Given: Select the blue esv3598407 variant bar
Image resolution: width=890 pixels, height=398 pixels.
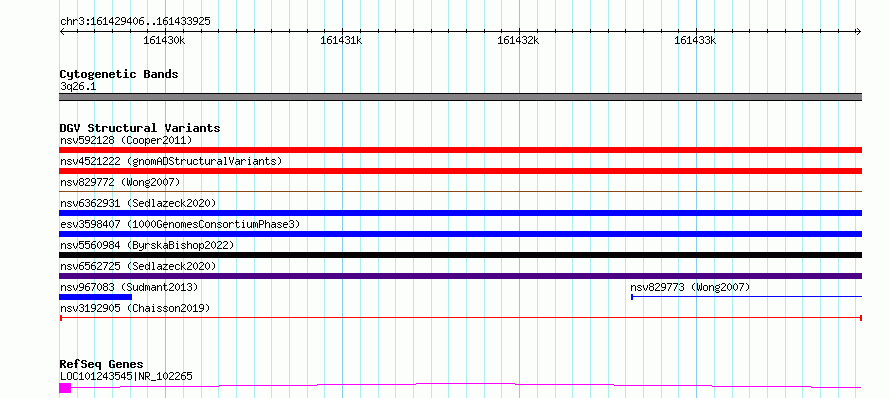Looking at the screenshot, I should coord(460,234).
